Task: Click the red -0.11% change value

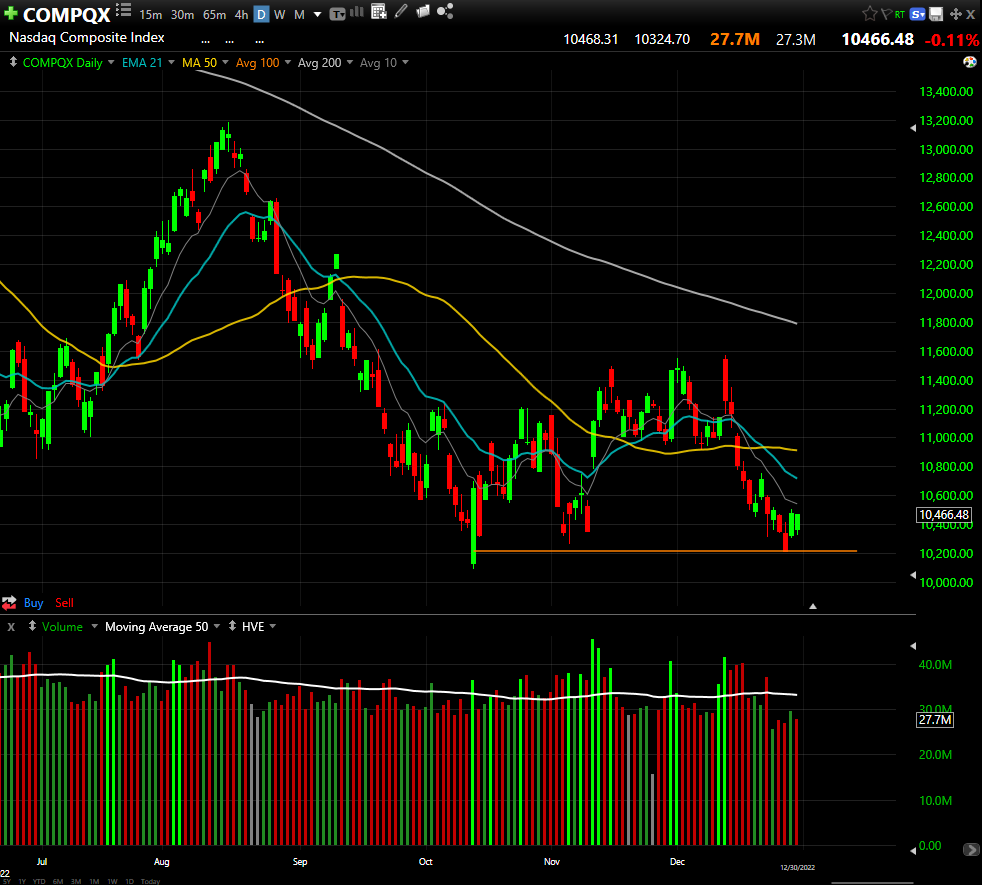Action: (x=951, y=40)
